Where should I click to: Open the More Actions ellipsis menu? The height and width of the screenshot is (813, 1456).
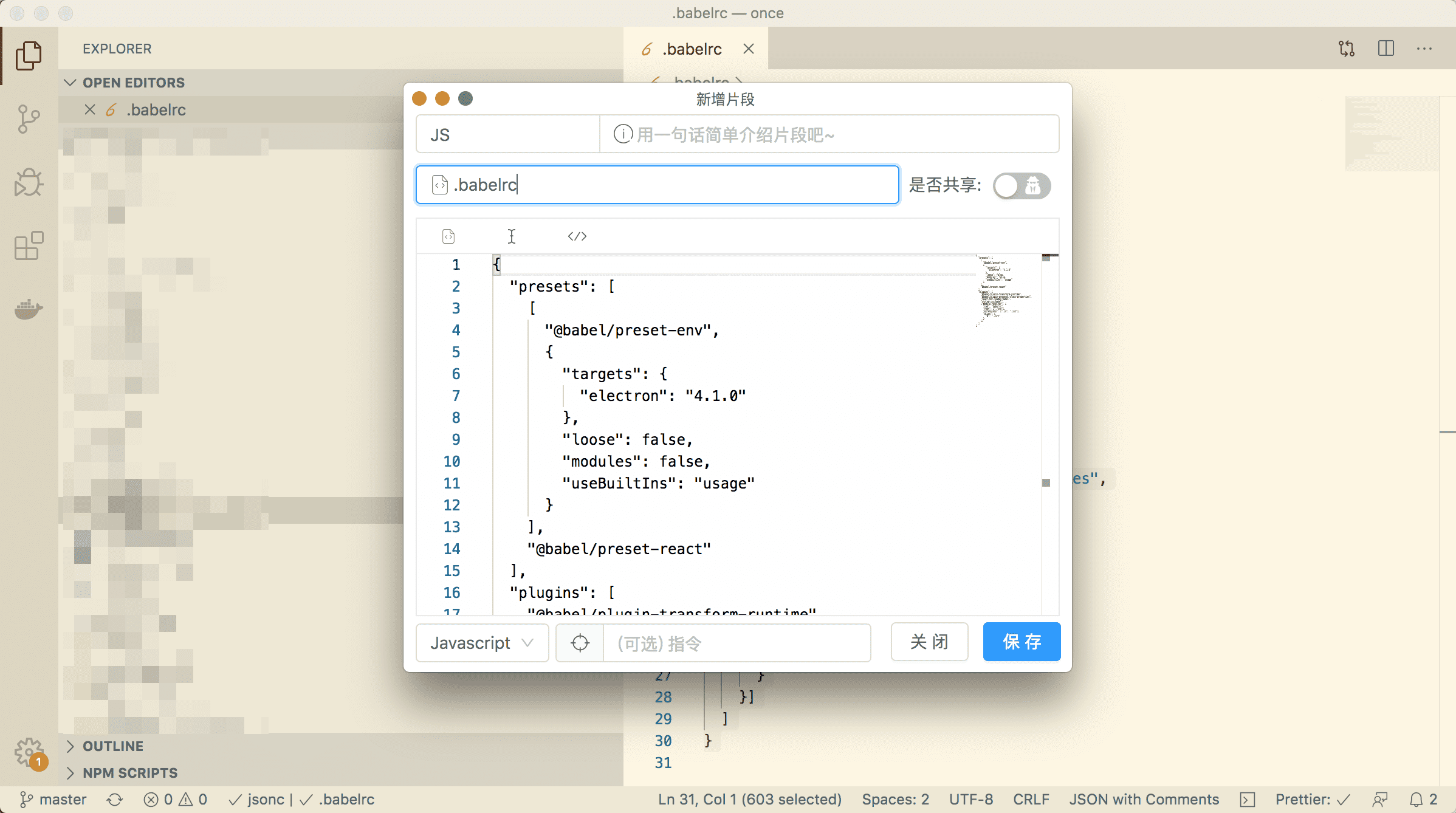coord(1424,49)
